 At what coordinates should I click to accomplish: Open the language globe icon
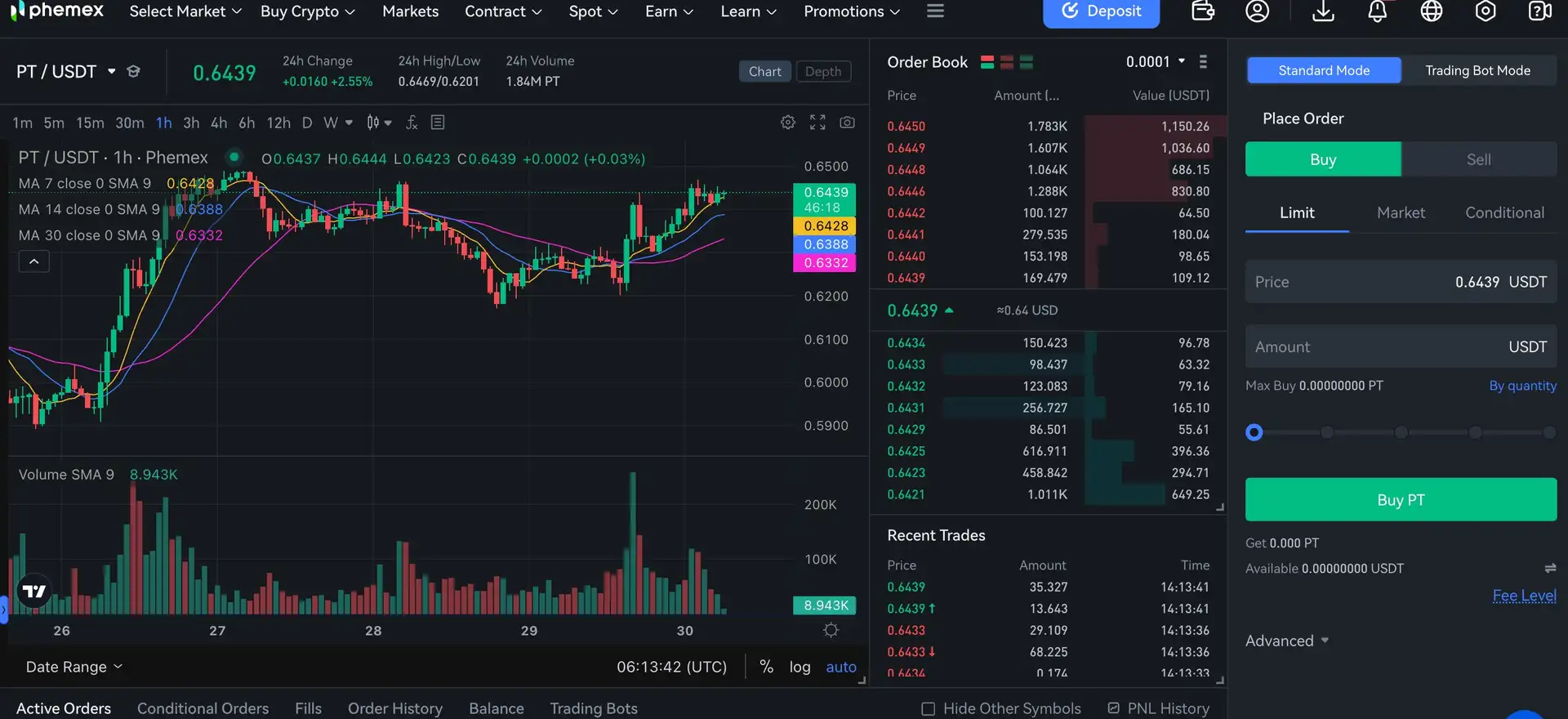1431,11
